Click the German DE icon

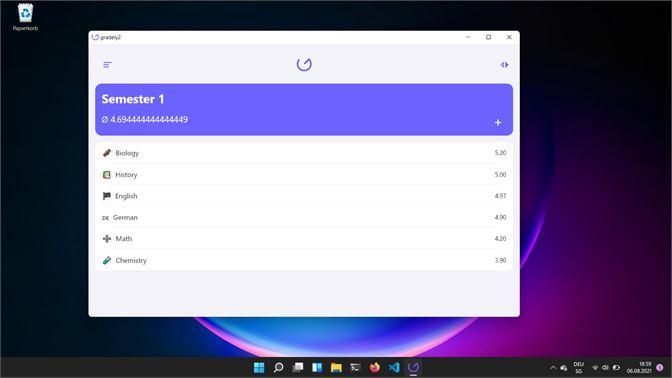105,218
